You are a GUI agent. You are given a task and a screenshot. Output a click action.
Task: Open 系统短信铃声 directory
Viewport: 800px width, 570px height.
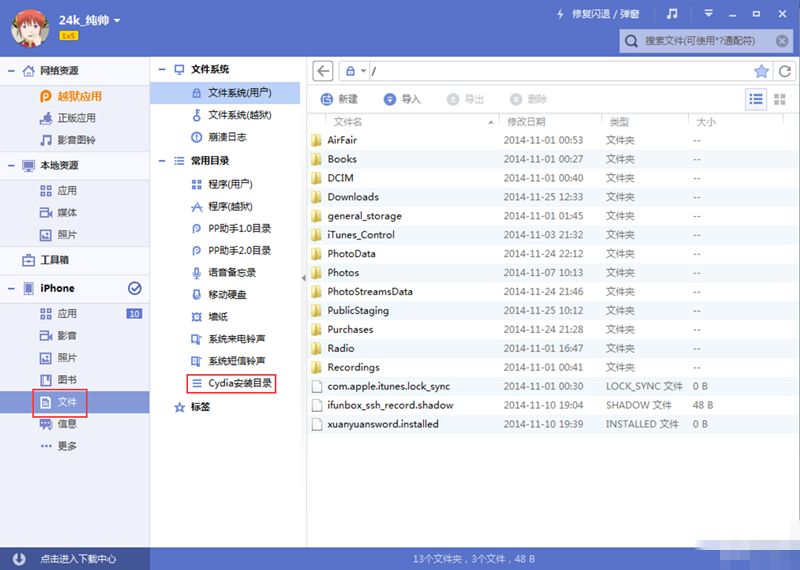(x=226, y=361)
